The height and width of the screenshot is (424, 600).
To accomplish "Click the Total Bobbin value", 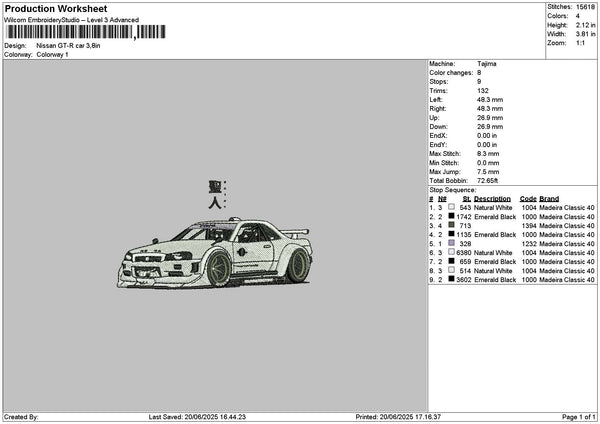I will tap(488, 181).
